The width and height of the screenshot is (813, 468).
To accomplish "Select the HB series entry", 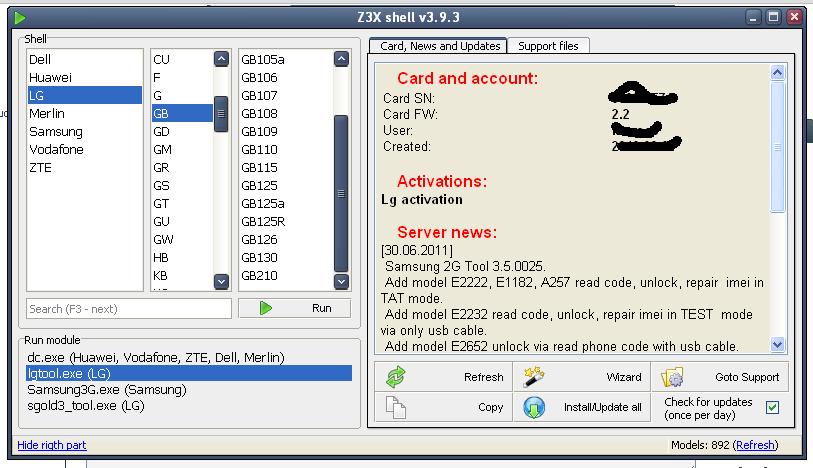I will 182,258.
